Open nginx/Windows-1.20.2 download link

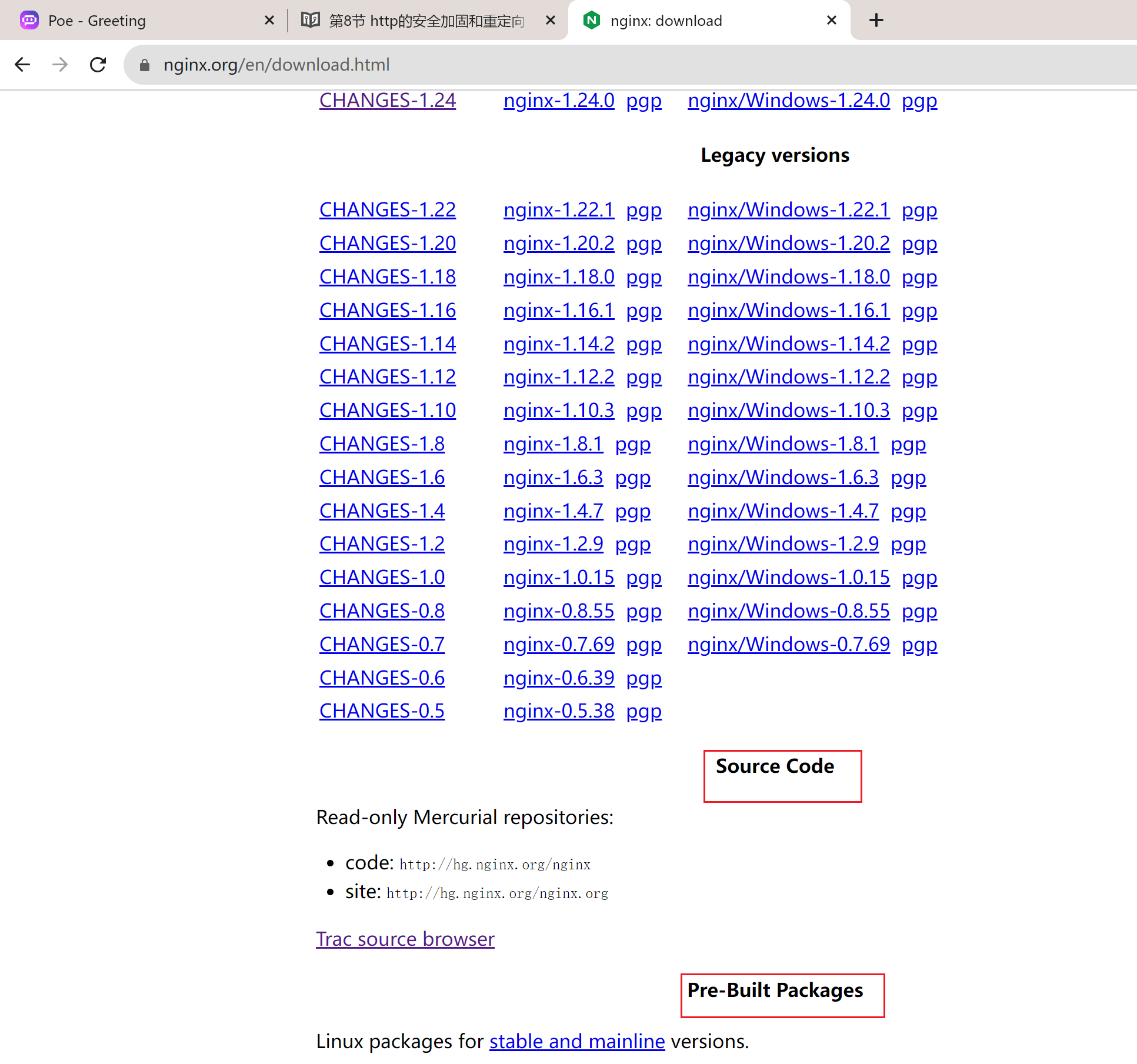(x=788, y=243)
